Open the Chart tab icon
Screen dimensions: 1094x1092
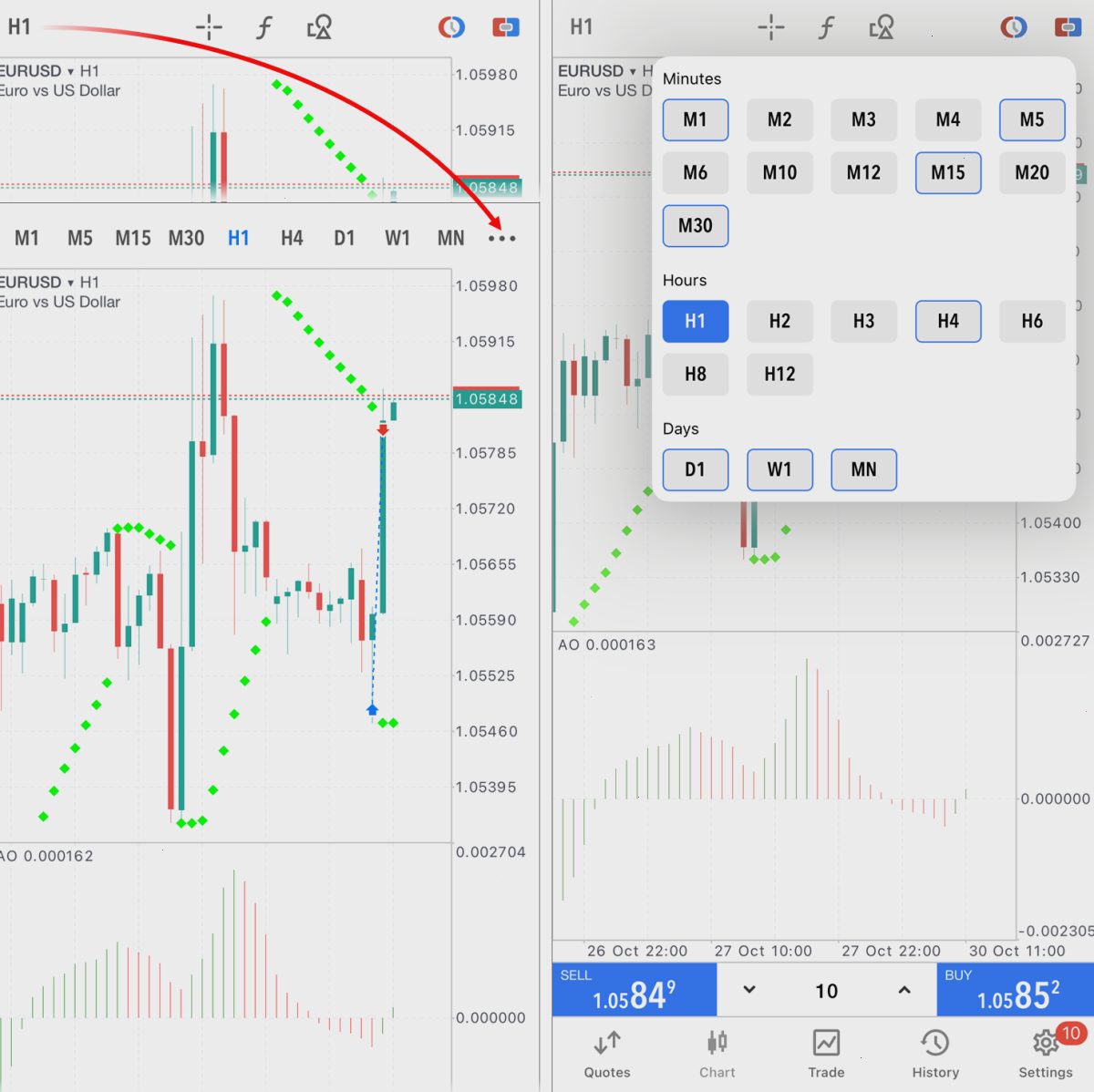tap(717, 1043)
